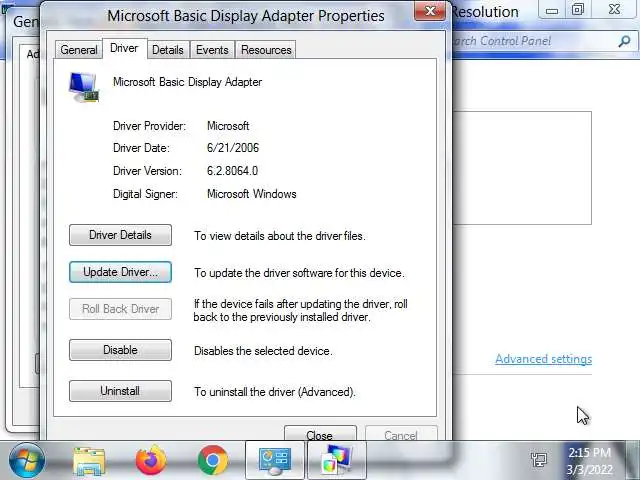Click the Roll Back Driver button
Viewport: 640px width, 480px height.
click(120, 309)
